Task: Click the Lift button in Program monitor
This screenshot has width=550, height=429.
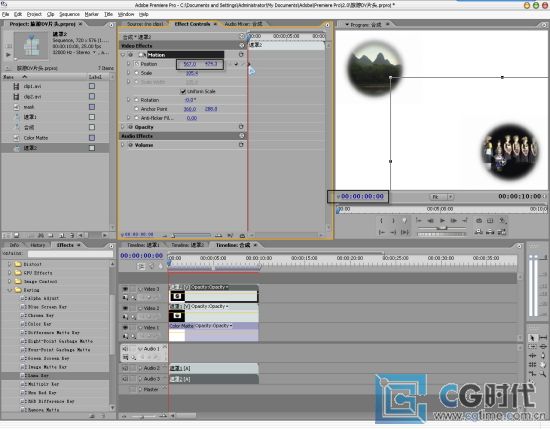Action: 478,232
